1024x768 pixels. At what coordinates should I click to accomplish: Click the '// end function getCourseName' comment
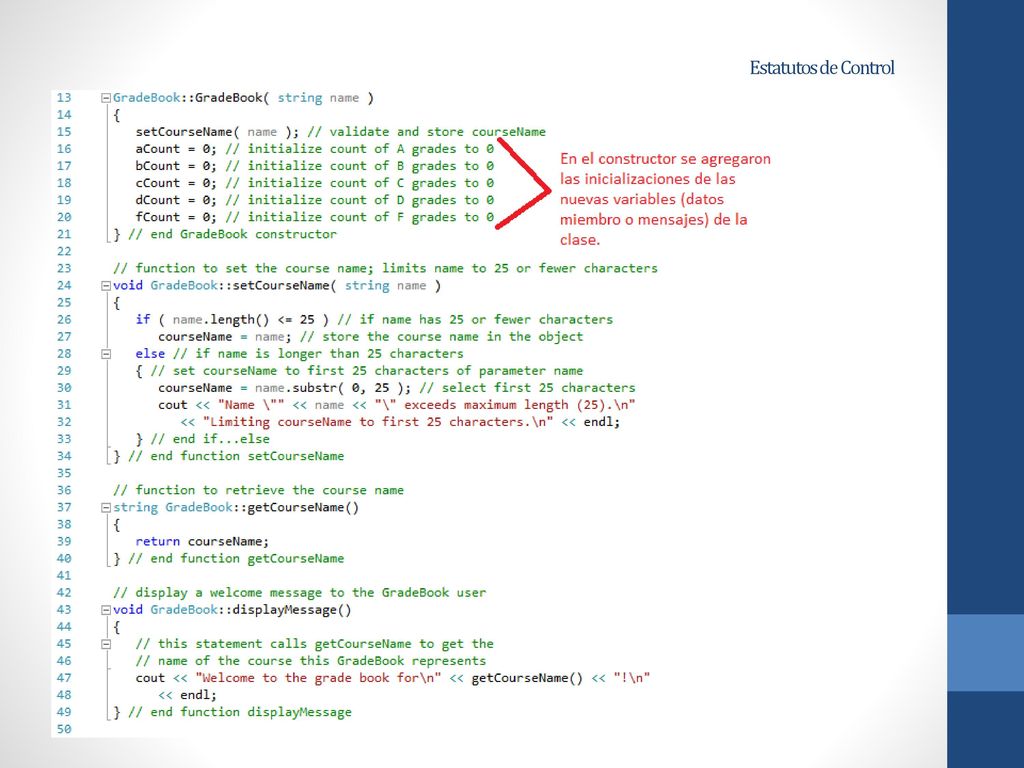236,558
